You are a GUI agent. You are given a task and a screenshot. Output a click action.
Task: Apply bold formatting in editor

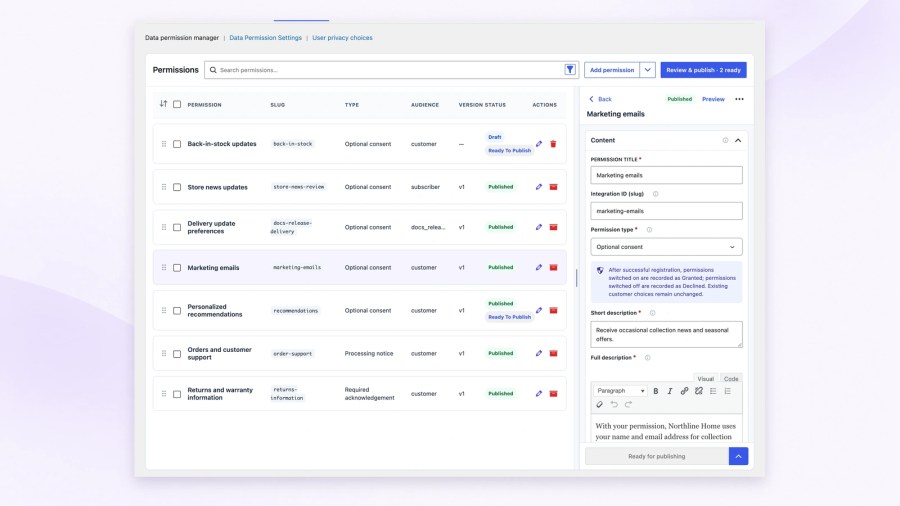tap(655, 391)
